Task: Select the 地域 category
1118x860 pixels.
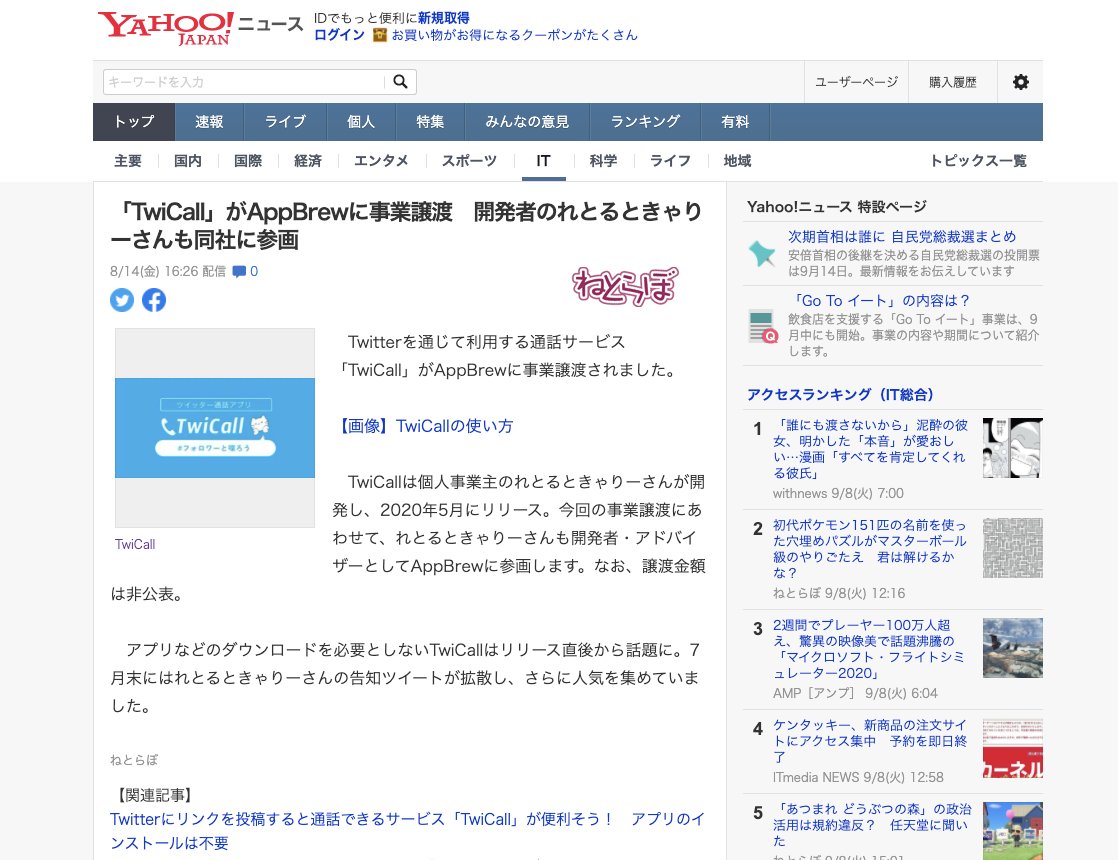Action: coord(737,161)
